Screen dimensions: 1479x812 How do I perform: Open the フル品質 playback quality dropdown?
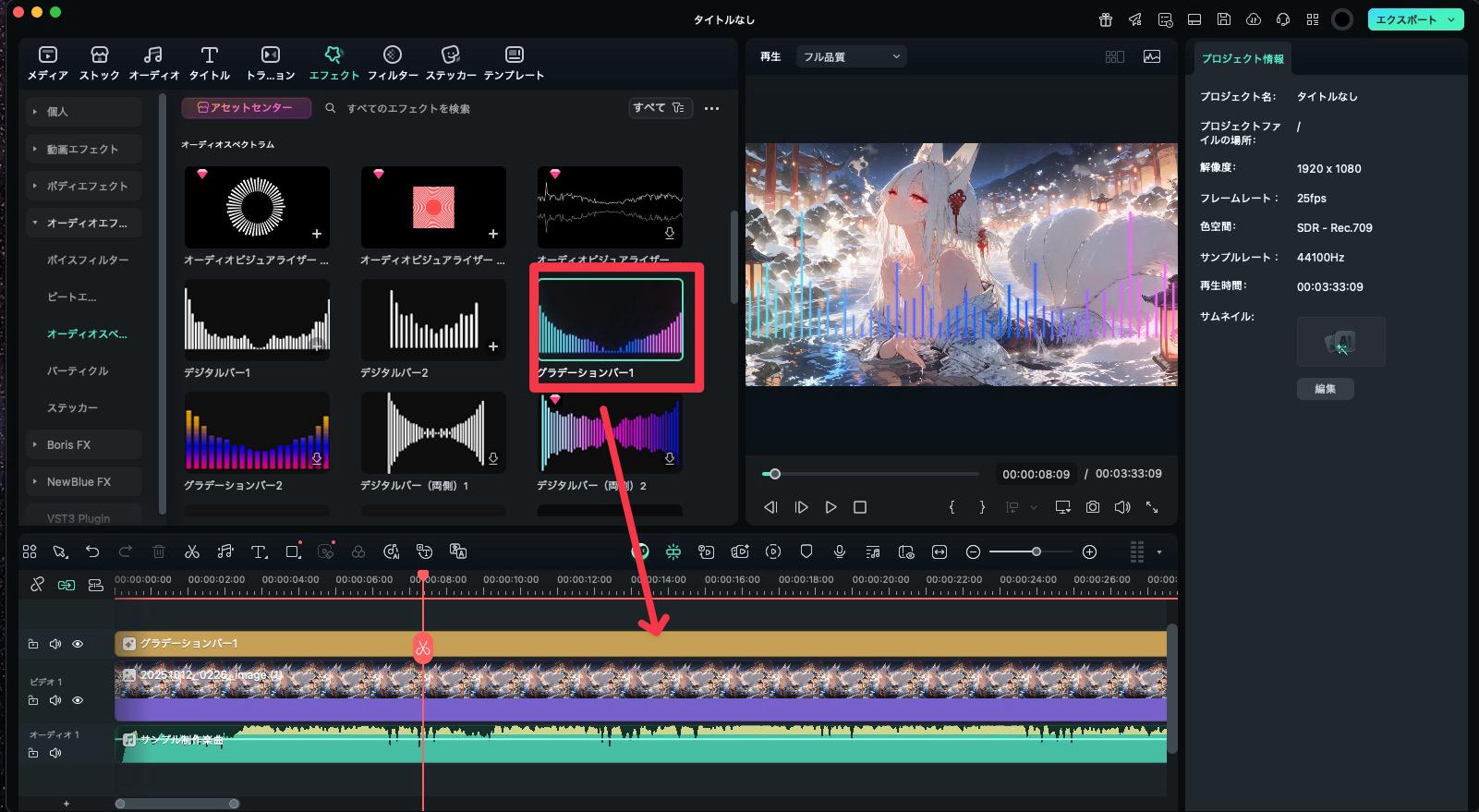(x=851, y=56)
